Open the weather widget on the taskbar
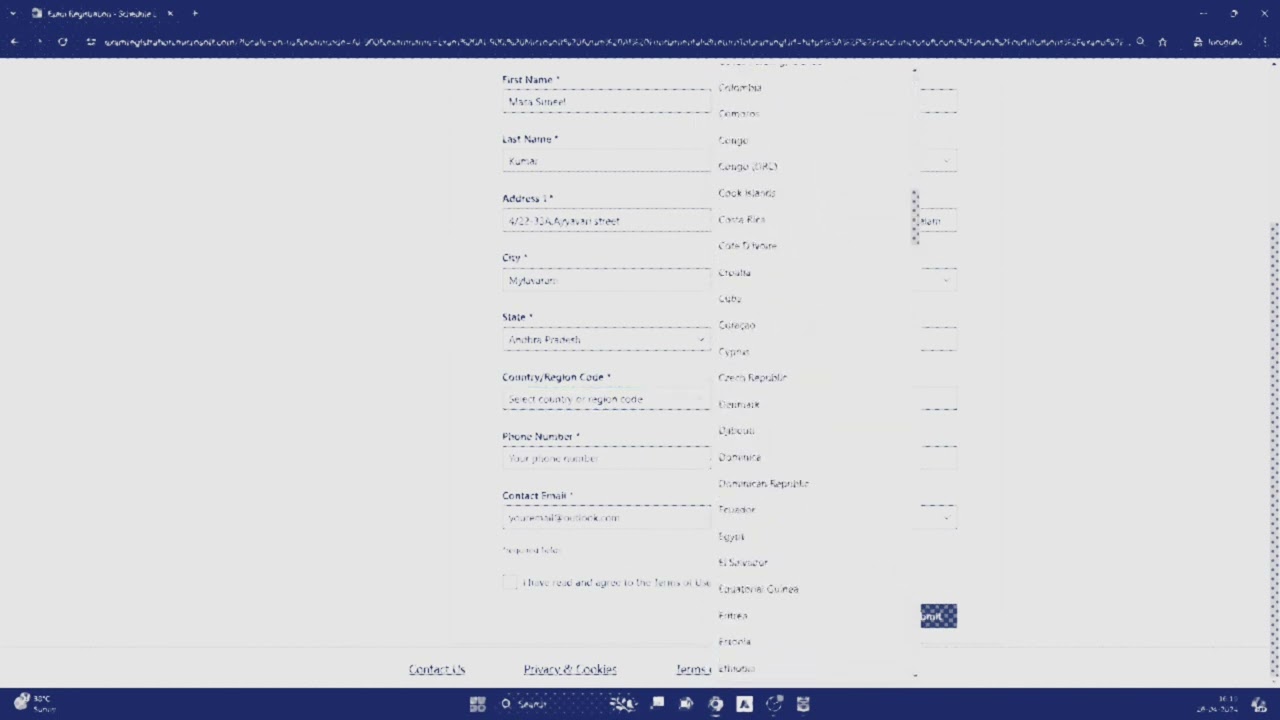This screenshot has width=1280, height=720. [34, 703]
